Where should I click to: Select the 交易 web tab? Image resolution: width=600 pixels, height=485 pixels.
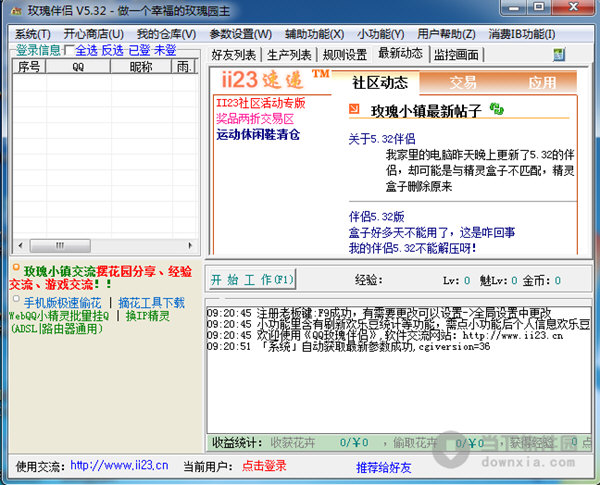(463, 82)
